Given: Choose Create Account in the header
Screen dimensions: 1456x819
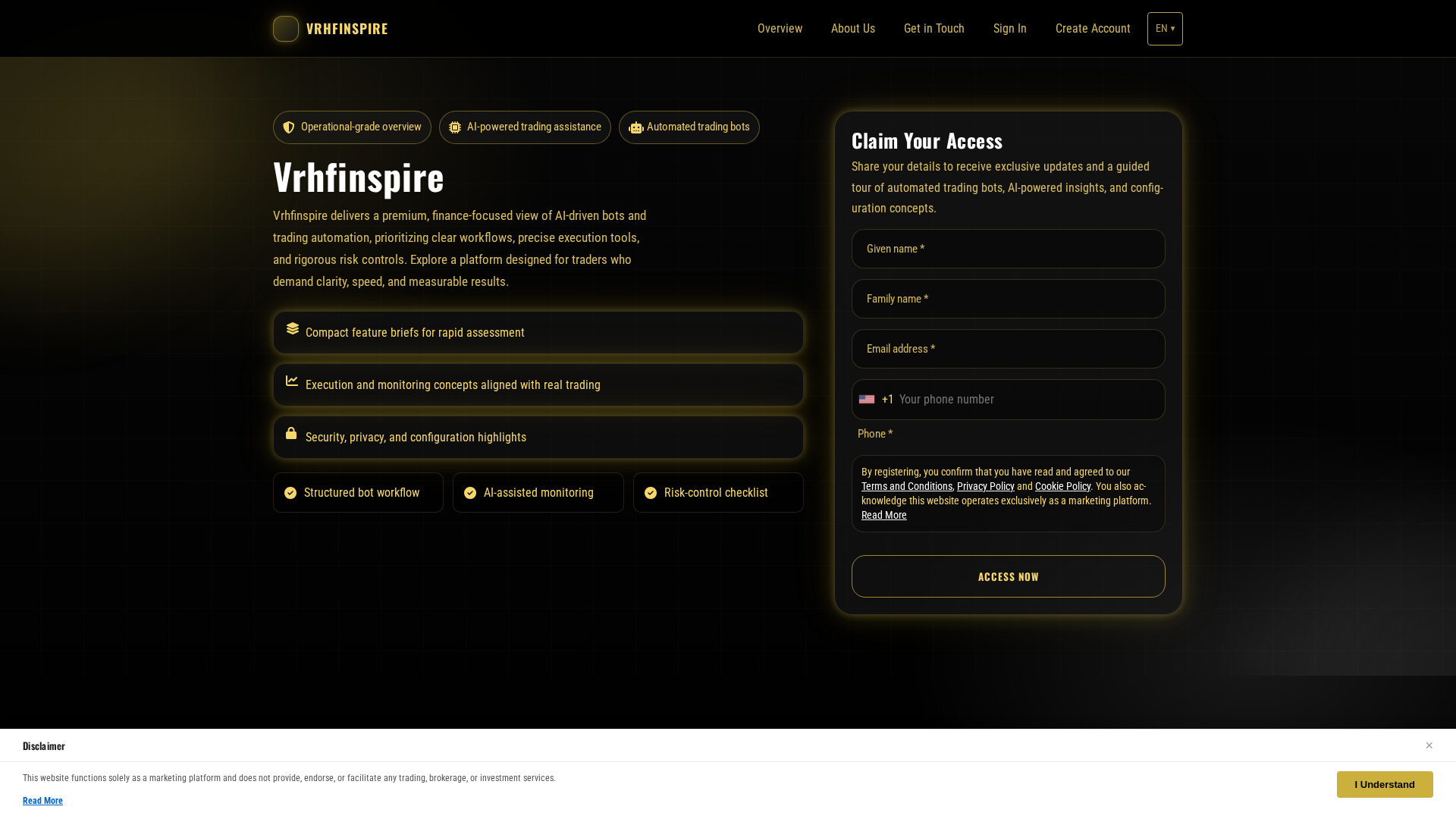Looking at the screenshot, I should (x=1093, y=29).
